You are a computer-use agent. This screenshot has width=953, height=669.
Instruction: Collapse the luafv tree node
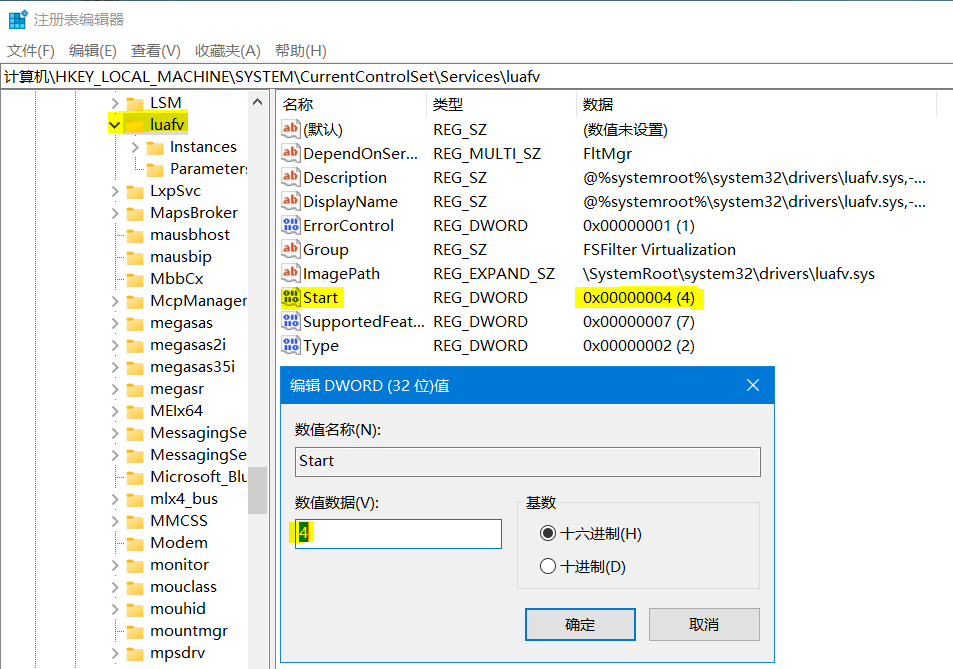tap(114, 125)
